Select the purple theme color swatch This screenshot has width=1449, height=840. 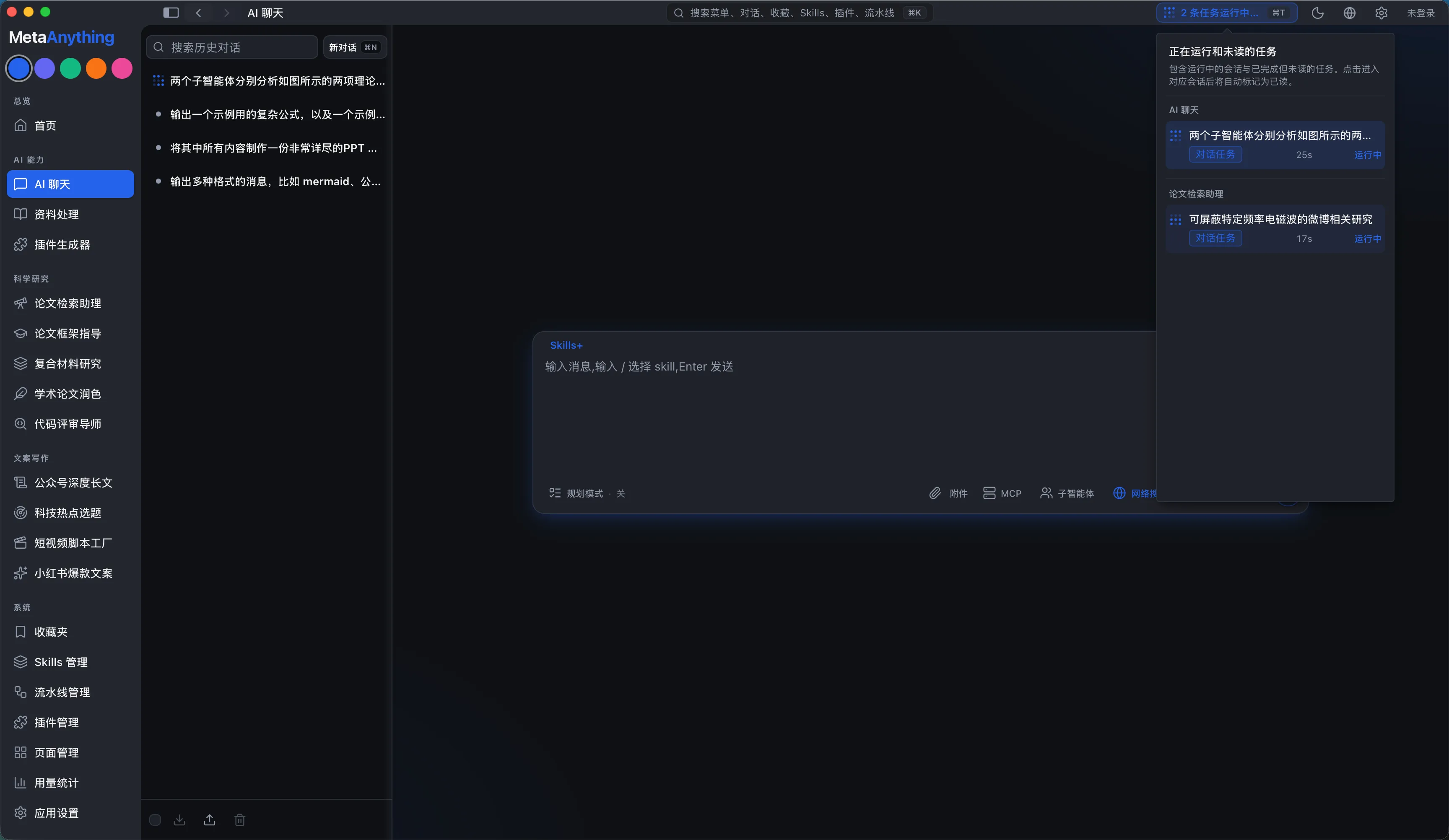click(x=45, y=68)
